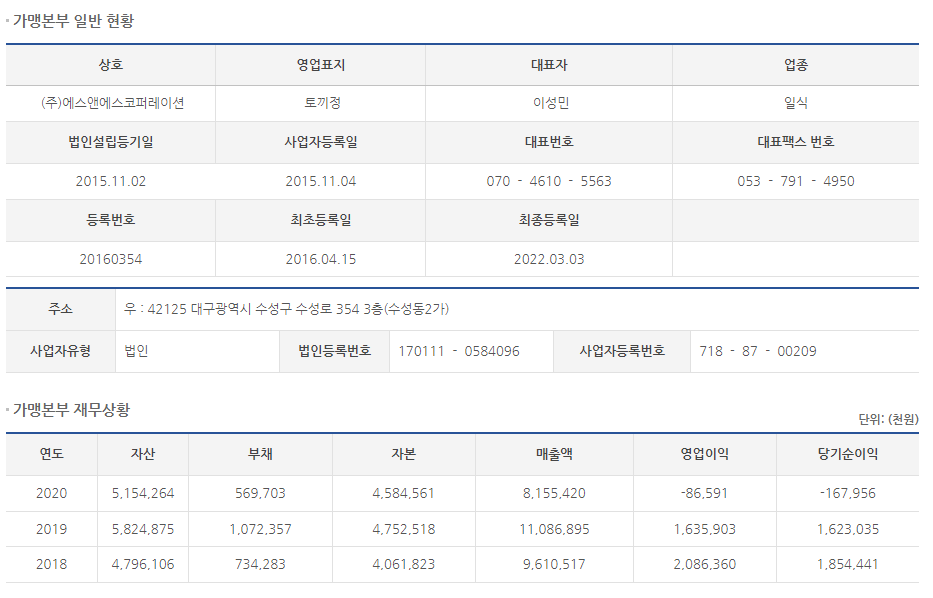Select business number 718 - 87 - 00209

point(758,351)
